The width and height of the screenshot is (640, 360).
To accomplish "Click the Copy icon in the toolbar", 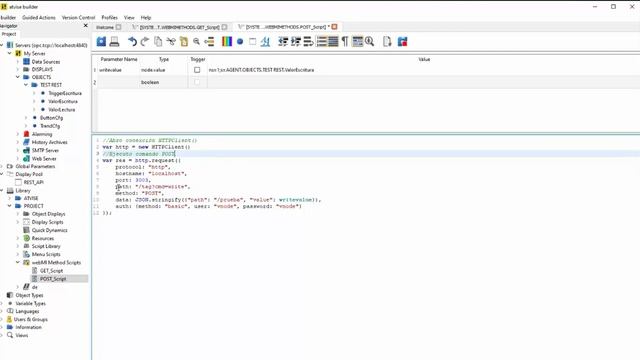I will [x=158, y=41].
